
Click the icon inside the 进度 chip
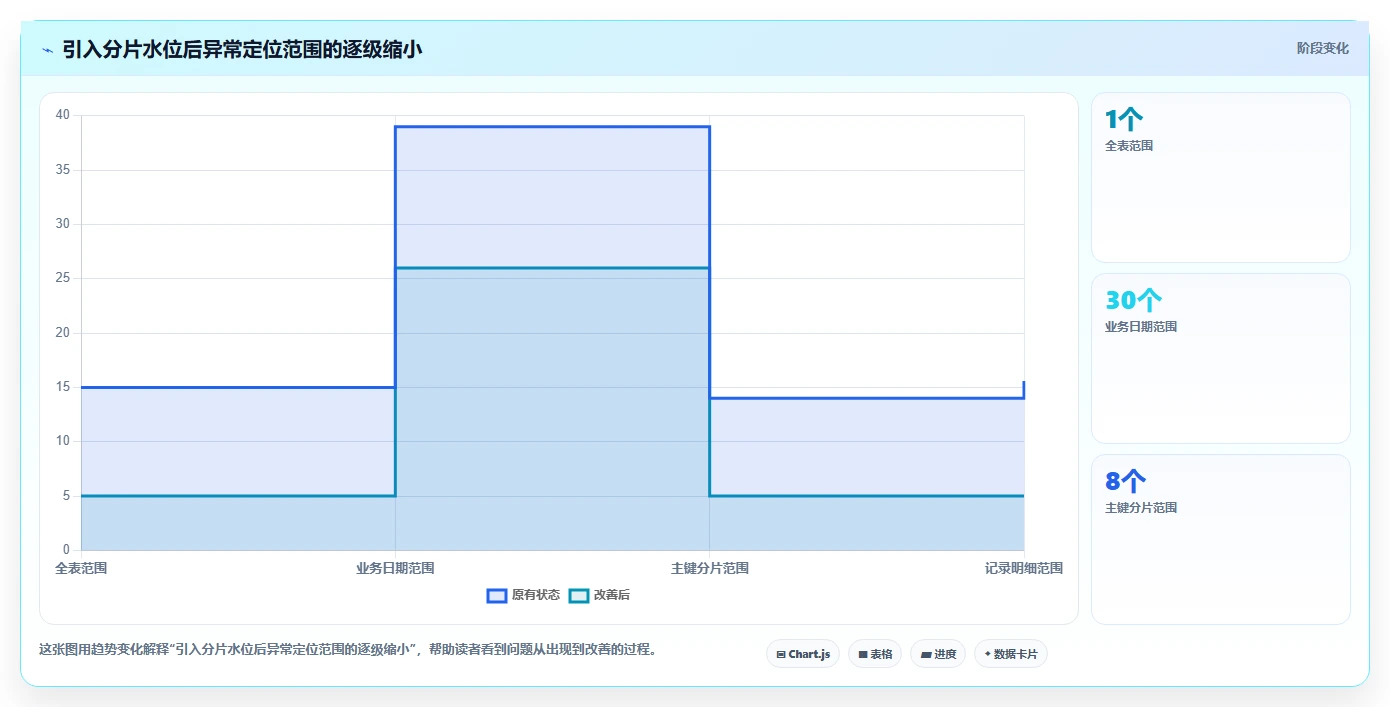(926, 654)
